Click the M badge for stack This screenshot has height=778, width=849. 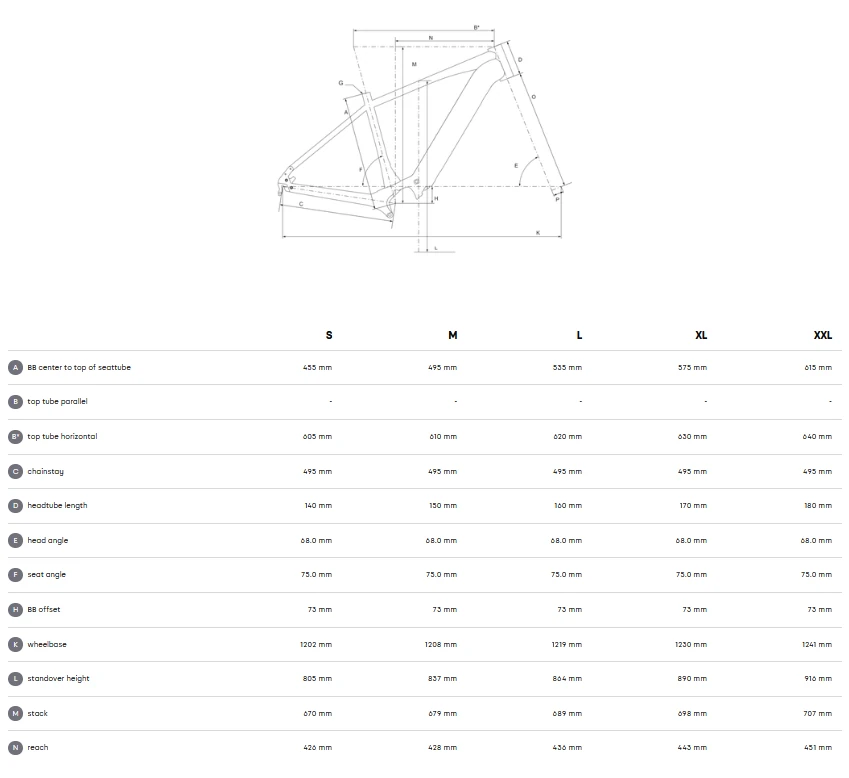click(x=15, y=714)
